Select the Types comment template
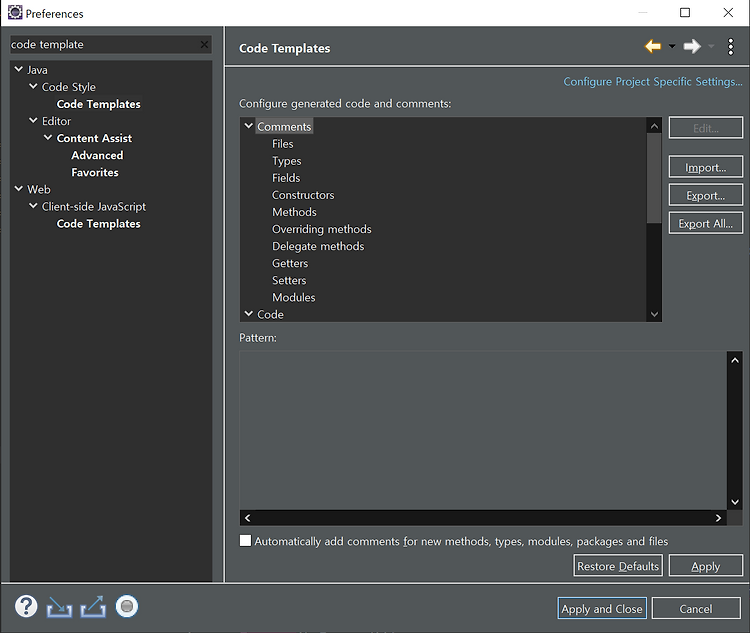750x633 pixels. (x=287, y=161)
